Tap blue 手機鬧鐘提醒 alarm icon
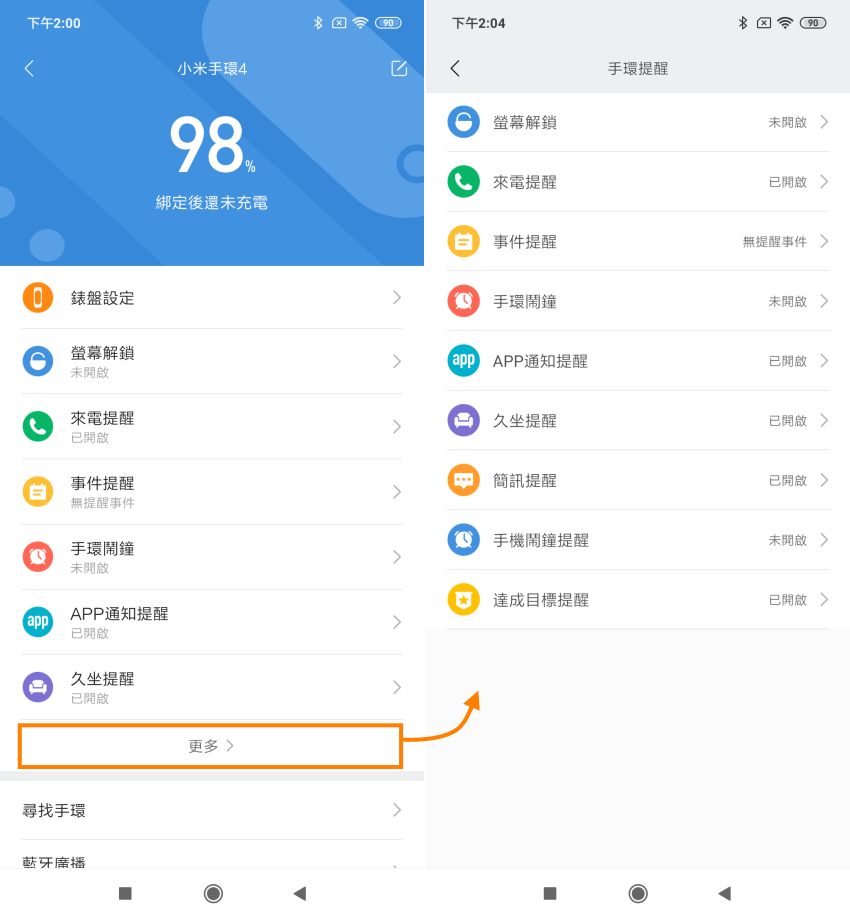 tap(464, 540)
